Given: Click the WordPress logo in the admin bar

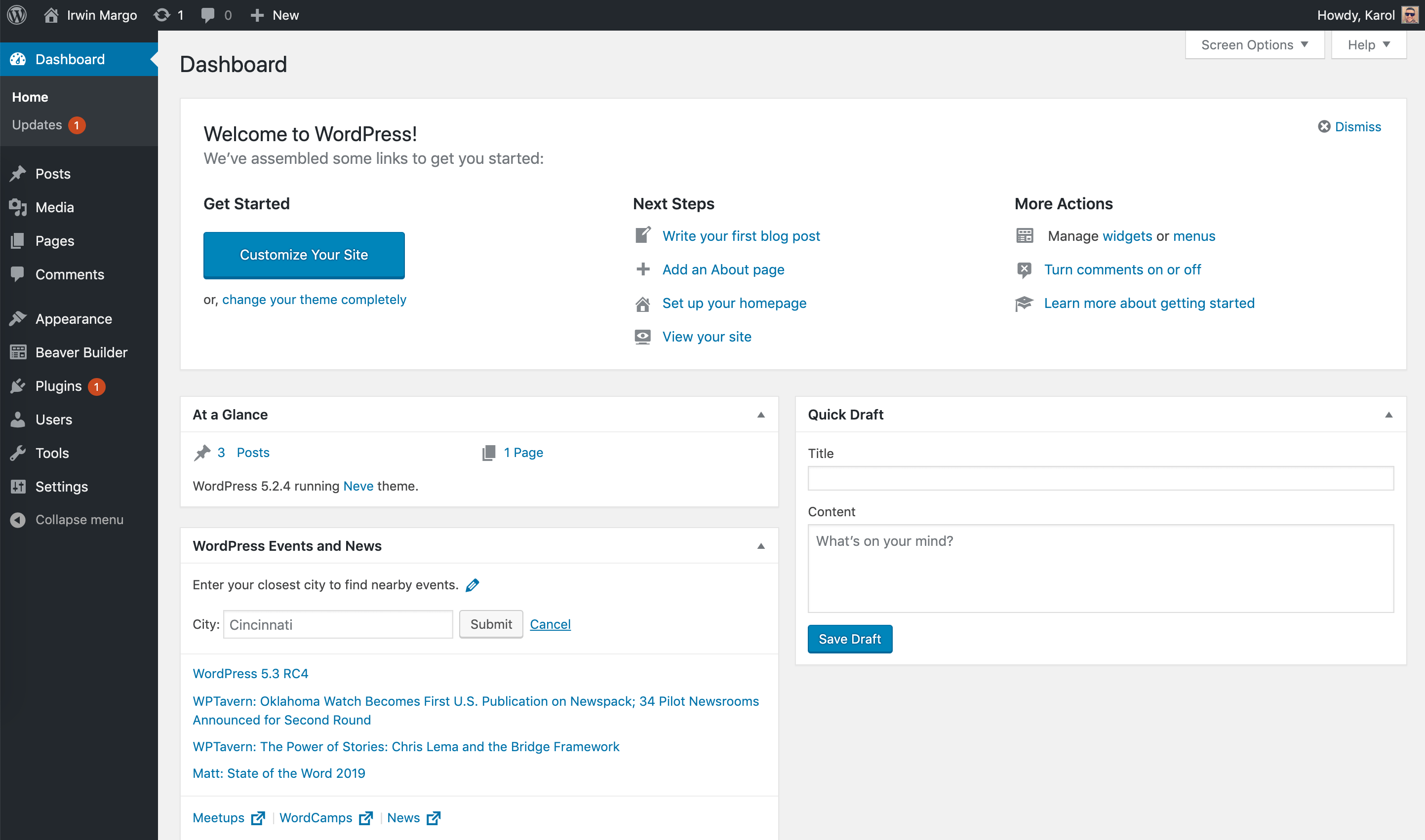Looking at the screenshot, I should point(16,15).
